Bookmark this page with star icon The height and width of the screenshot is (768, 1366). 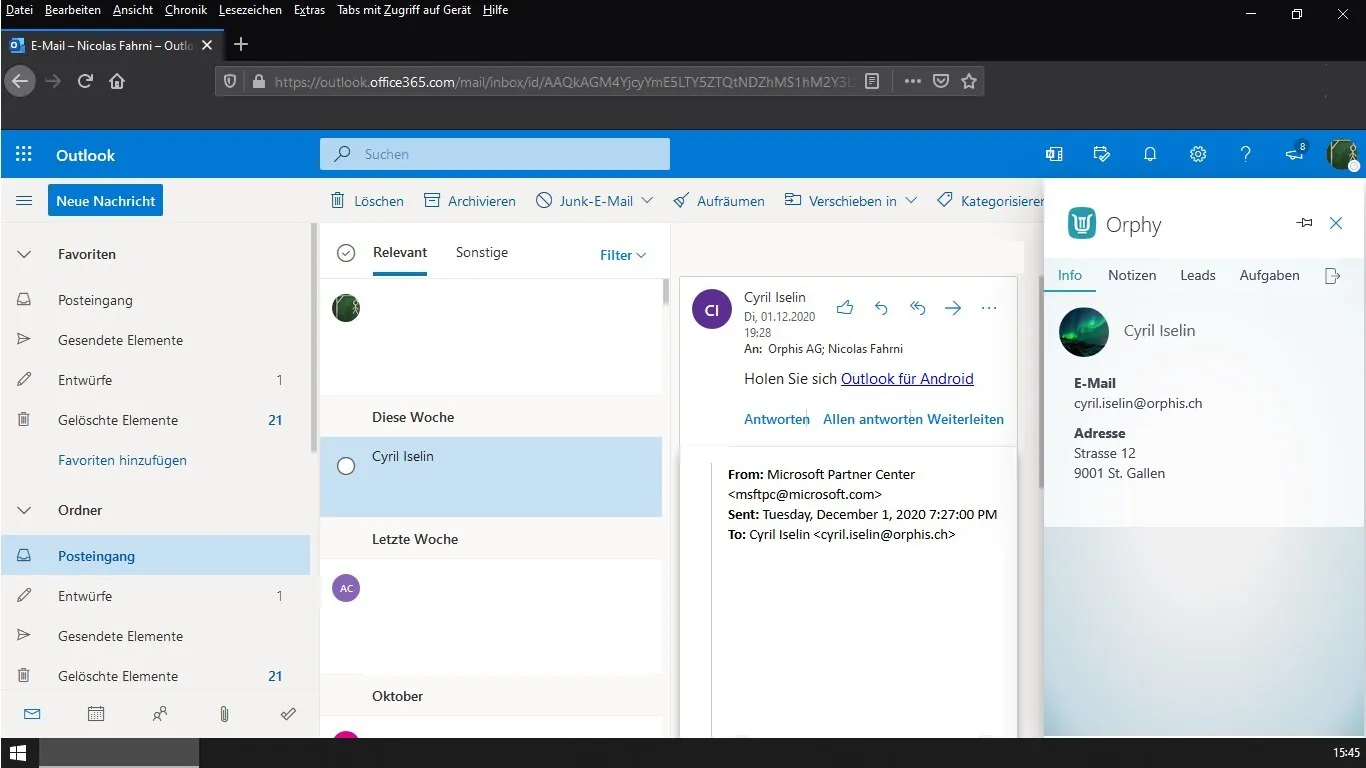[x=969, y=81]
